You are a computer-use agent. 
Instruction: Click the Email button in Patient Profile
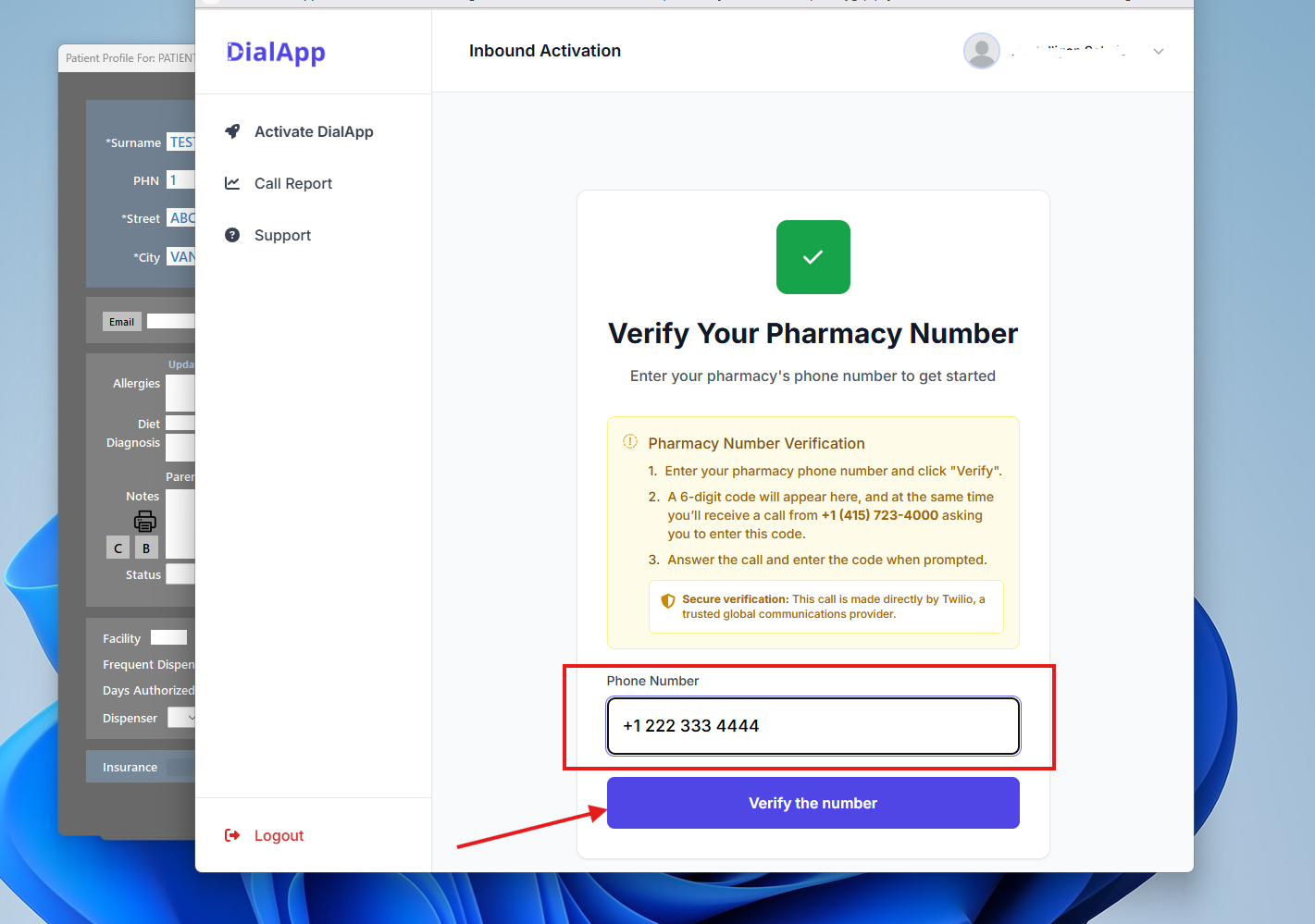click(121, 322)
